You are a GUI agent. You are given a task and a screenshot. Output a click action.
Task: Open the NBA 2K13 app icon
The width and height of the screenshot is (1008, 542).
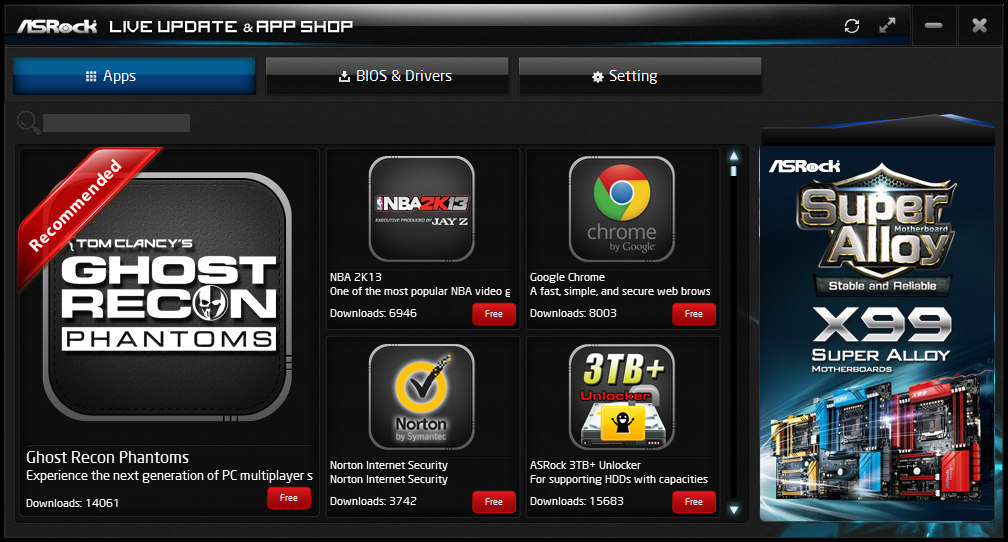click(422, 209)
